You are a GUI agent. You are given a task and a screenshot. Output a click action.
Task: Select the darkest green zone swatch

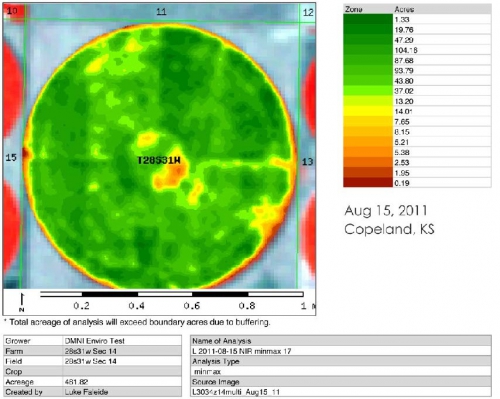[x=368, y=19]
